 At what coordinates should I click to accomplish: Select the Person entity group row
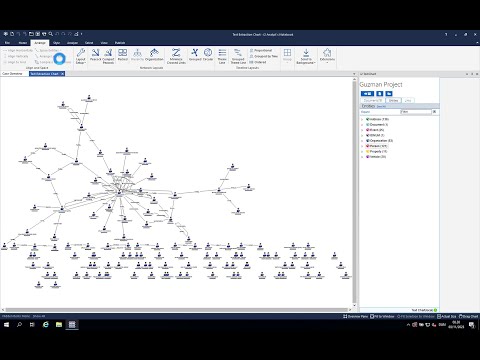(377, 146)
